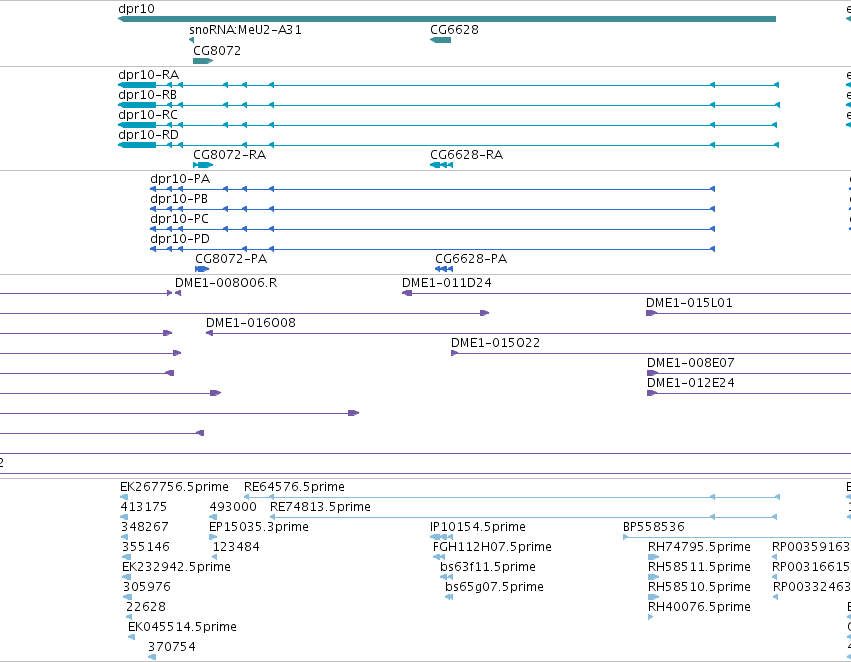Viewport: 851px width, 662px height.
Task: Click the dpr10-RD transcript label
Action: 149,135
